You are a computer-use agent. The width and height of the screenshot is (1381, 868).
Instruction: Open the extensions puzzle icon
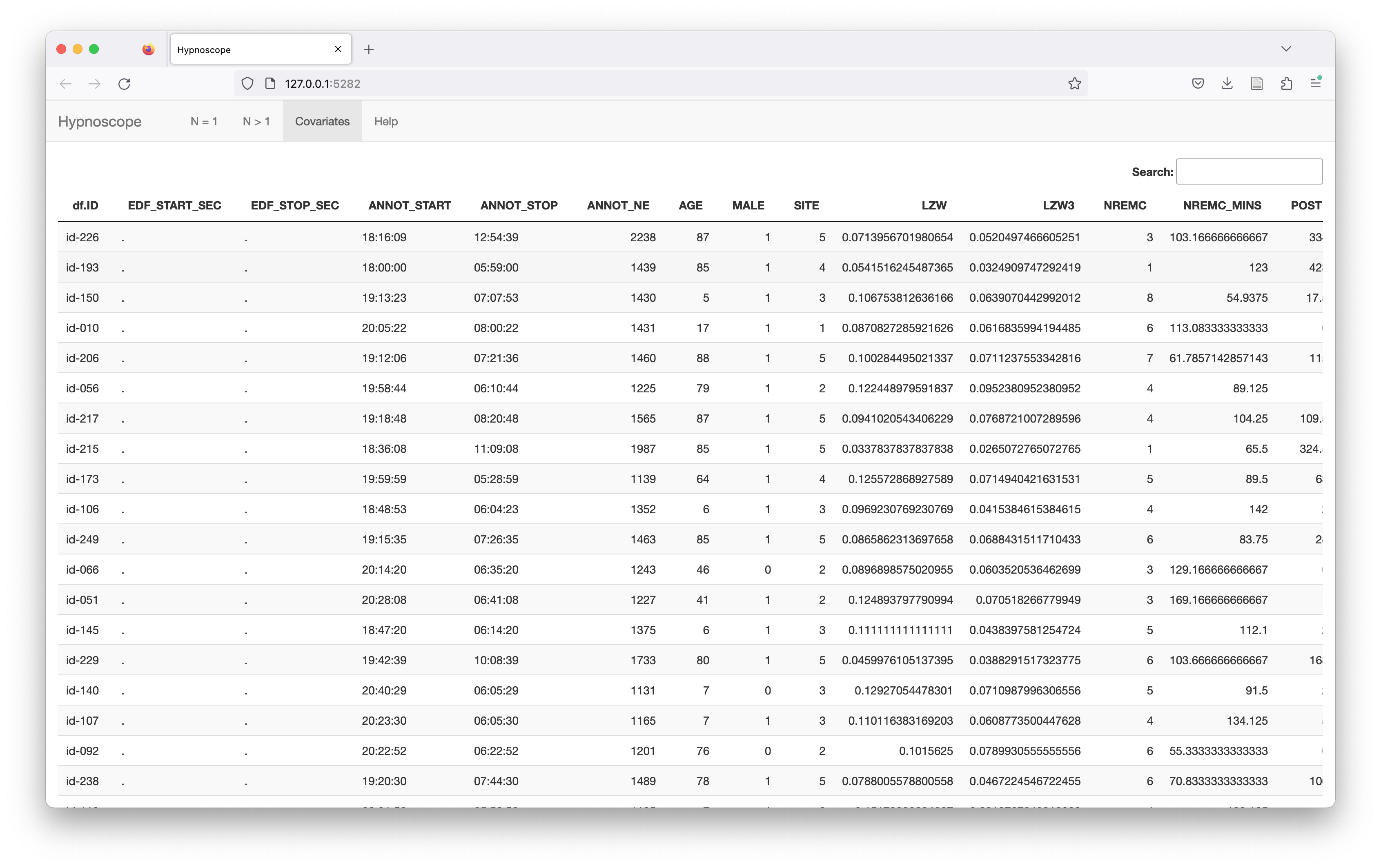coord(1286,84)
